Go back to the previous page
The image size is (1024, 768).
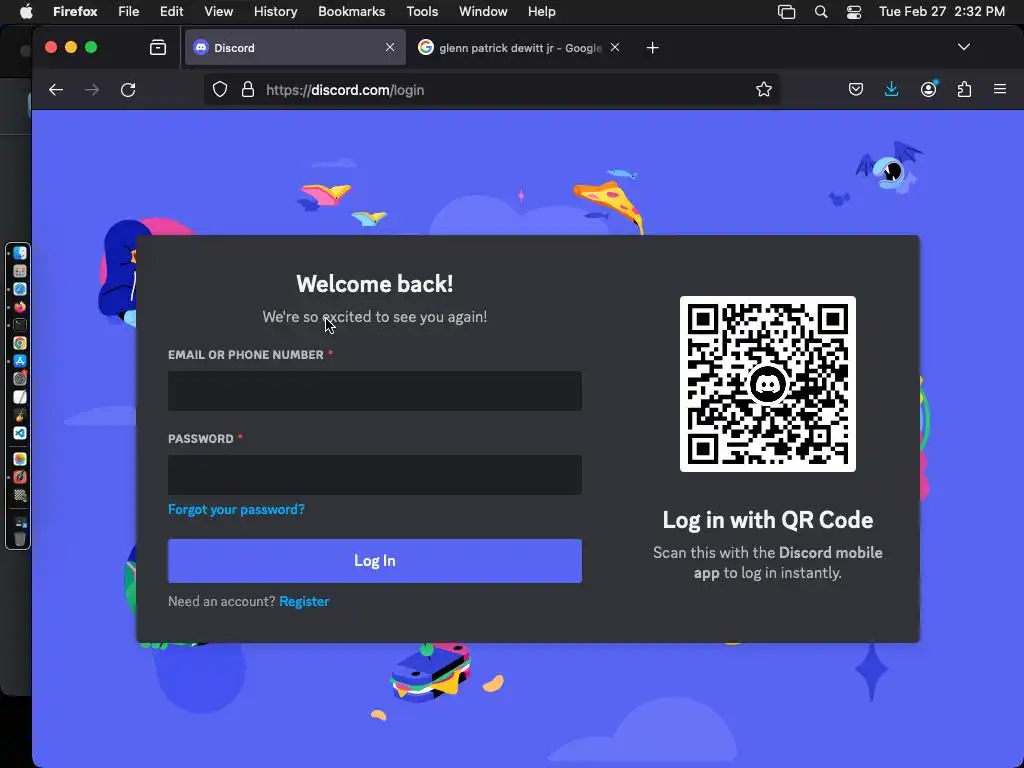(x=56, y=90)
